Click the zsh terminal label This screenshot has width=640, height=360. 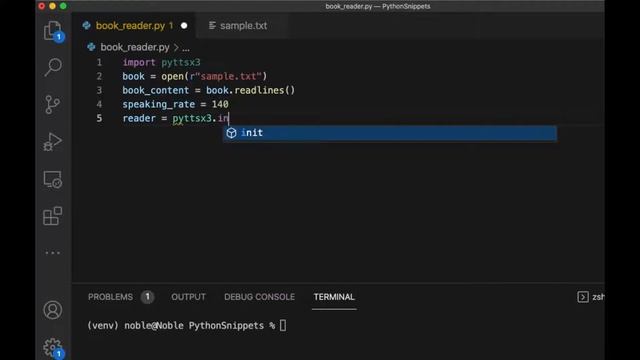click(x=598, y=297)
